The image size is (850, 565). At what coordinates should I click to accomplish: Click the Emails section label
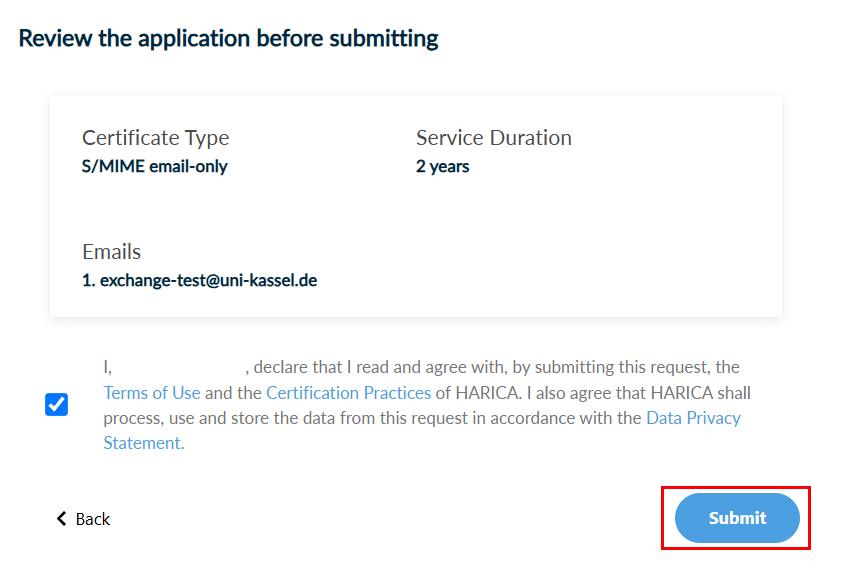coord(111,252)
